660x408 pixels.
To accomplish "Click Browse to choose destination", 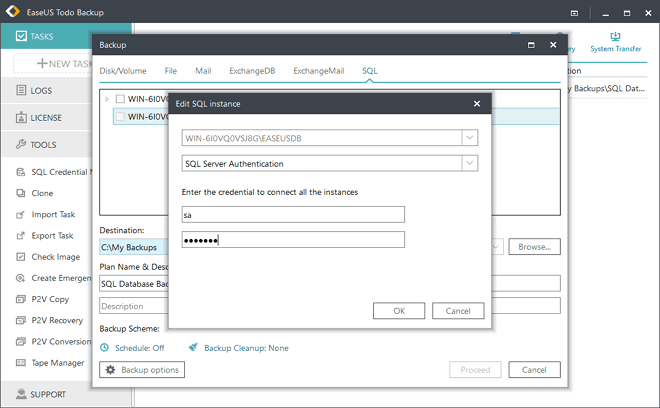I will [534, 246].
